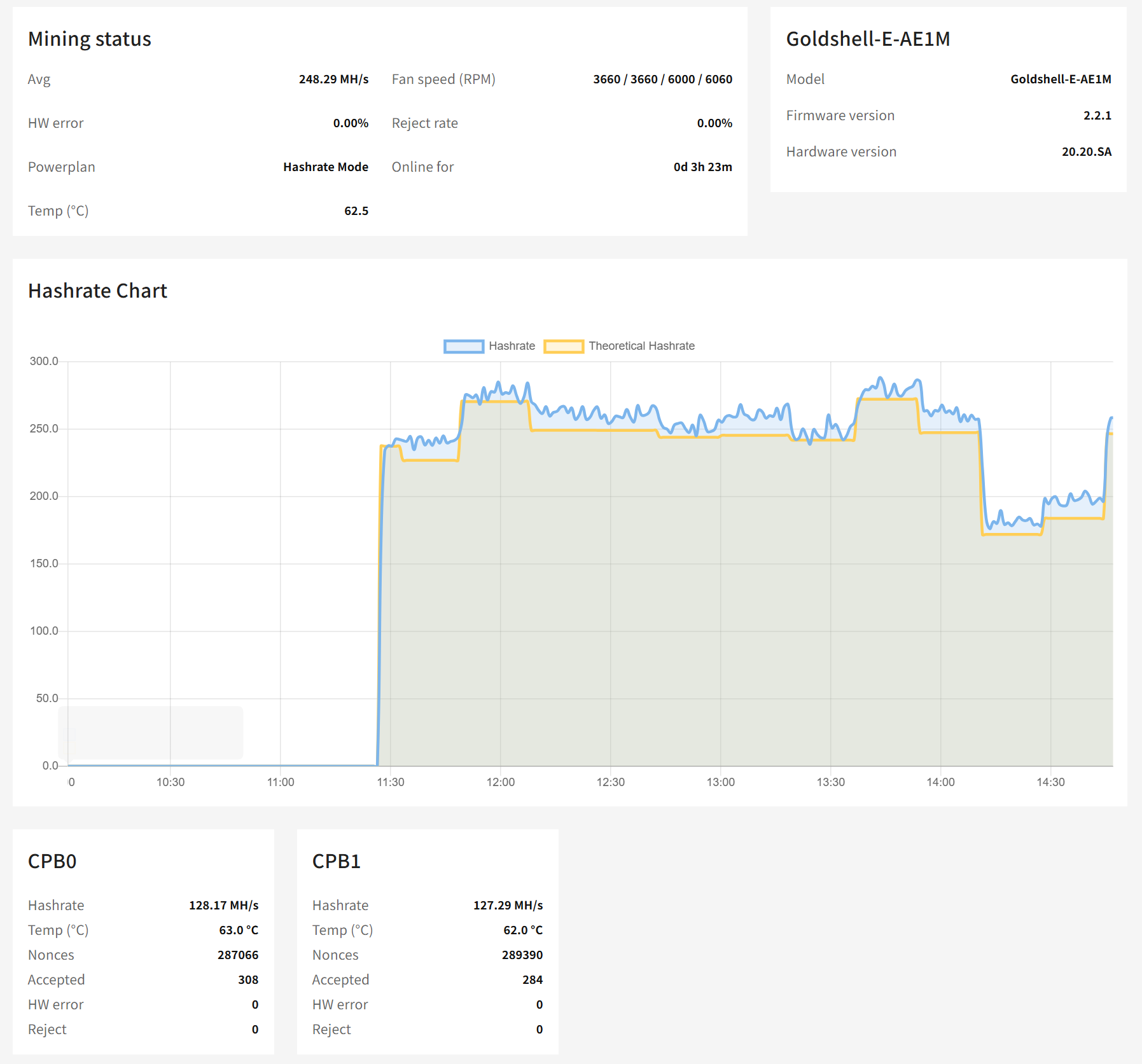Select the Avg value 248.29 MH/s
Image resolution: width=1142 pixels, height=1064 pixels.
tap(333, 79)
